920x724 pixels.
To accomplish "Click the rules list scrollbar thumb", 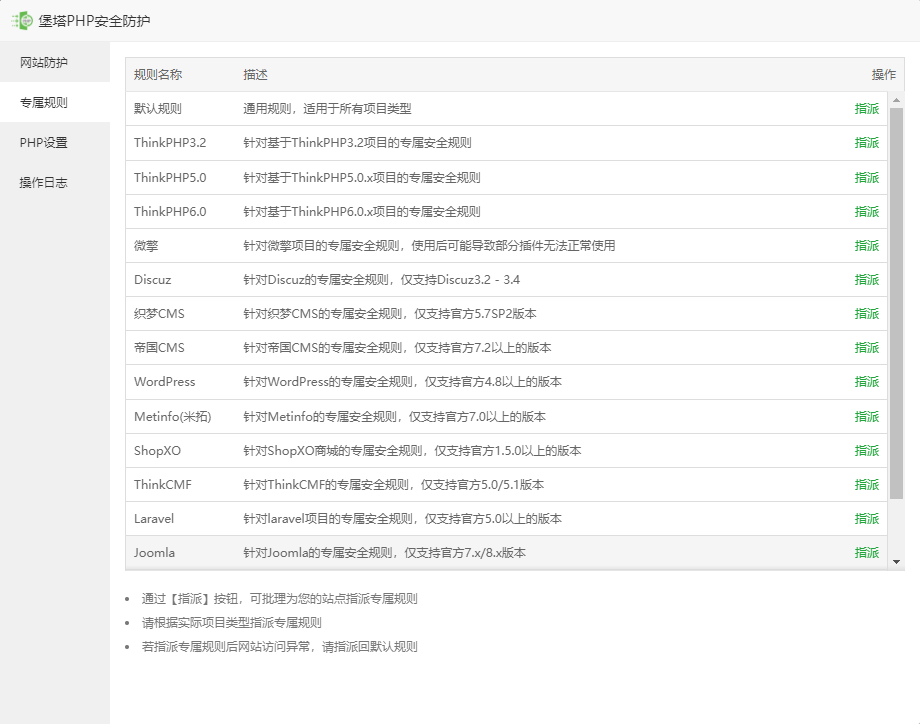I will (896, 303).
